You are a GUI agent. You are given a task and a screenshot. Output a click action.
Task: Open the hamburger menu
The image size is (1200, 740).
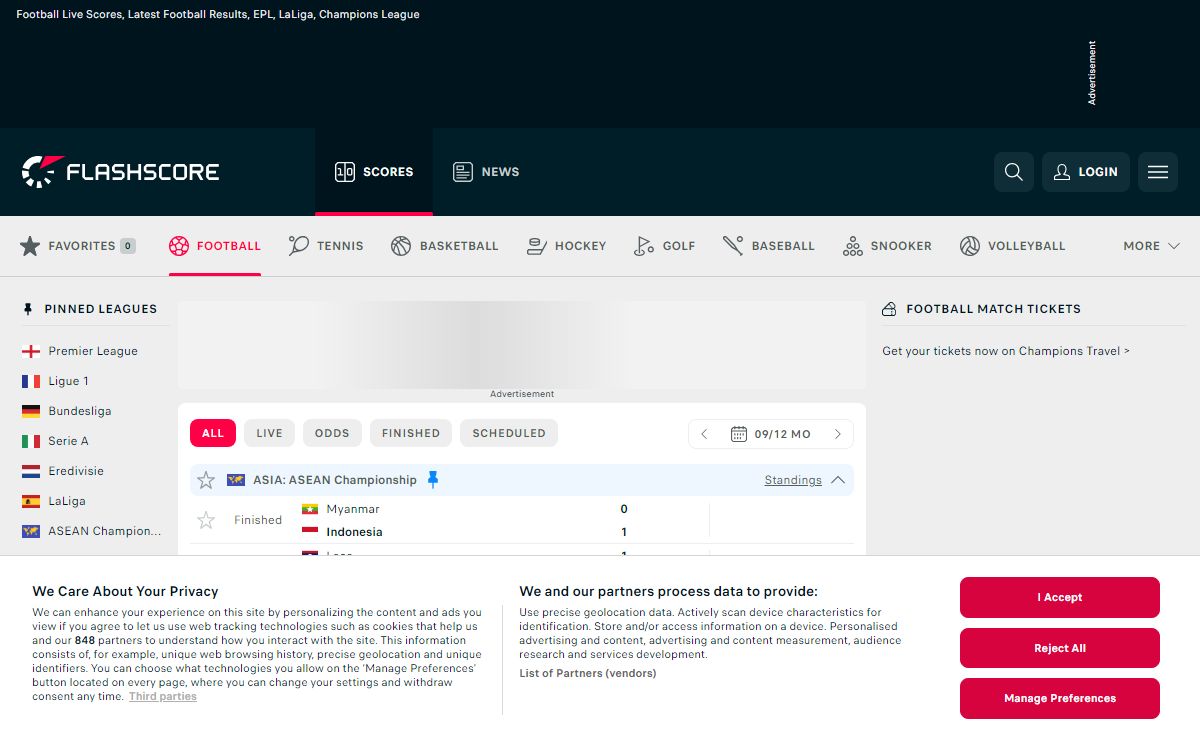click(1158, 172)
